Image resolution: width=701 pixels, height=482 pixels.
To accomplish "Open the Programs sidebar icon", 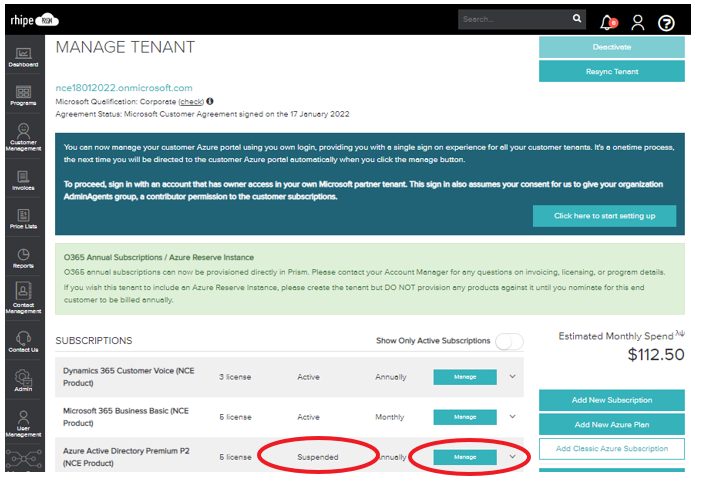I will [23, 96].
